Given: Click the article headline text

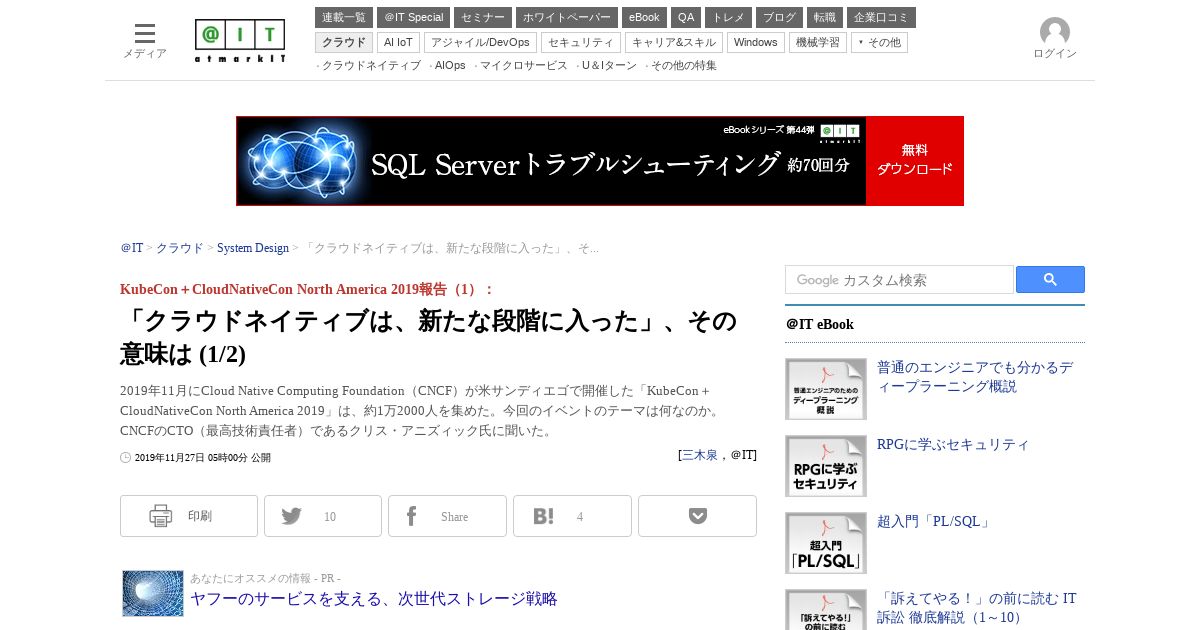Looking at the screenshot, I should (x=428, y=337).
